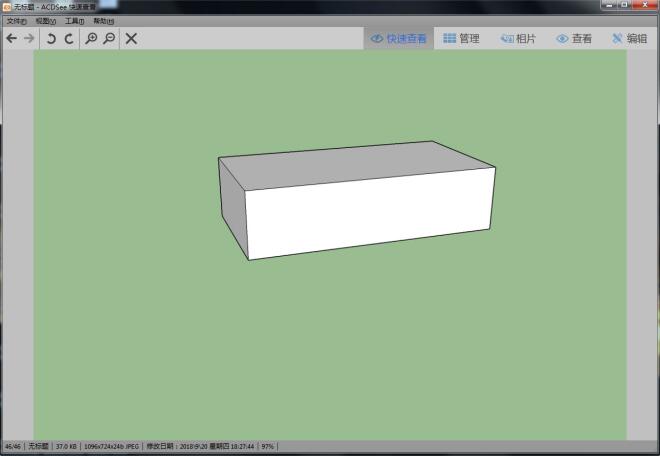660x456 pixels.
Task: Switch to the 相片 (Photos) mode tab
Action: tap(517, 39)
